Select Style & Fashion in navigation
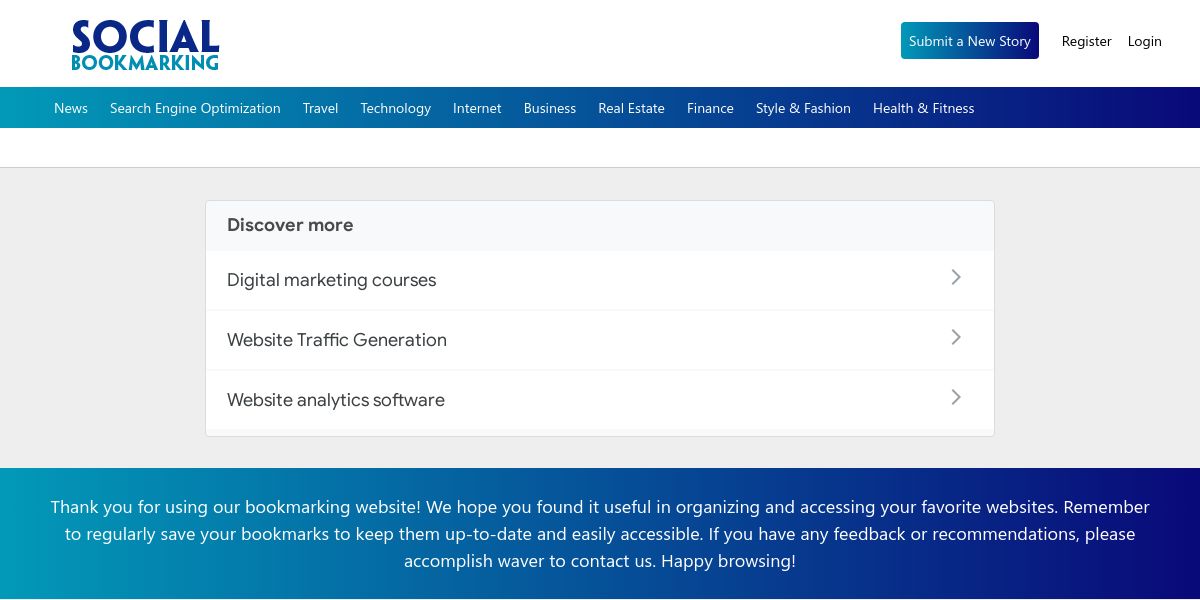 [x=803, y=108]
